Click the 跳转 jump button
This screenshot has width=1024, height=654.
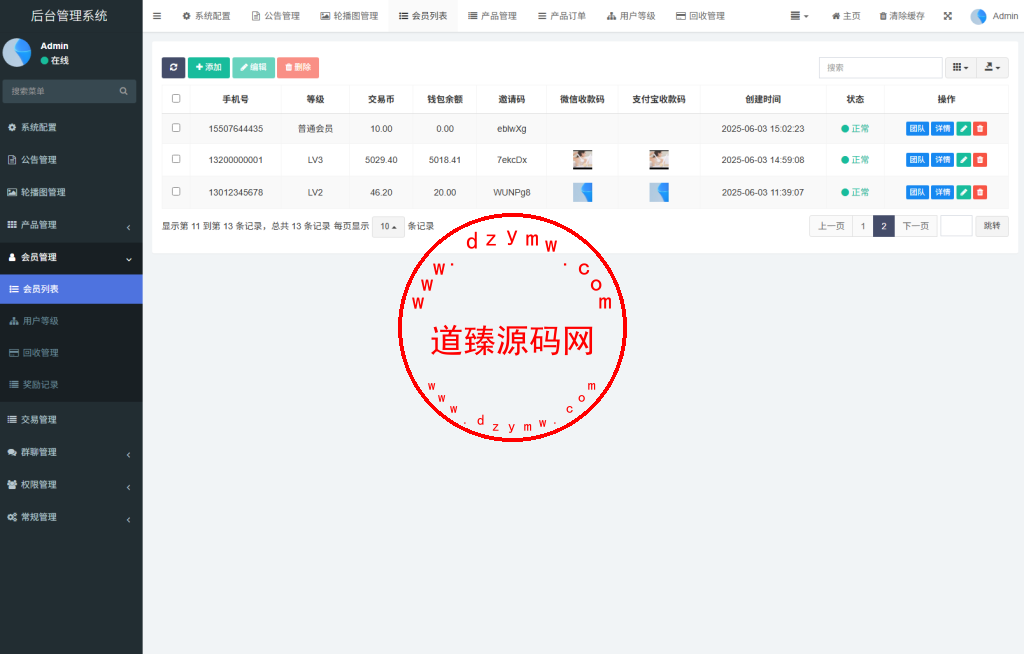(992, 226)
